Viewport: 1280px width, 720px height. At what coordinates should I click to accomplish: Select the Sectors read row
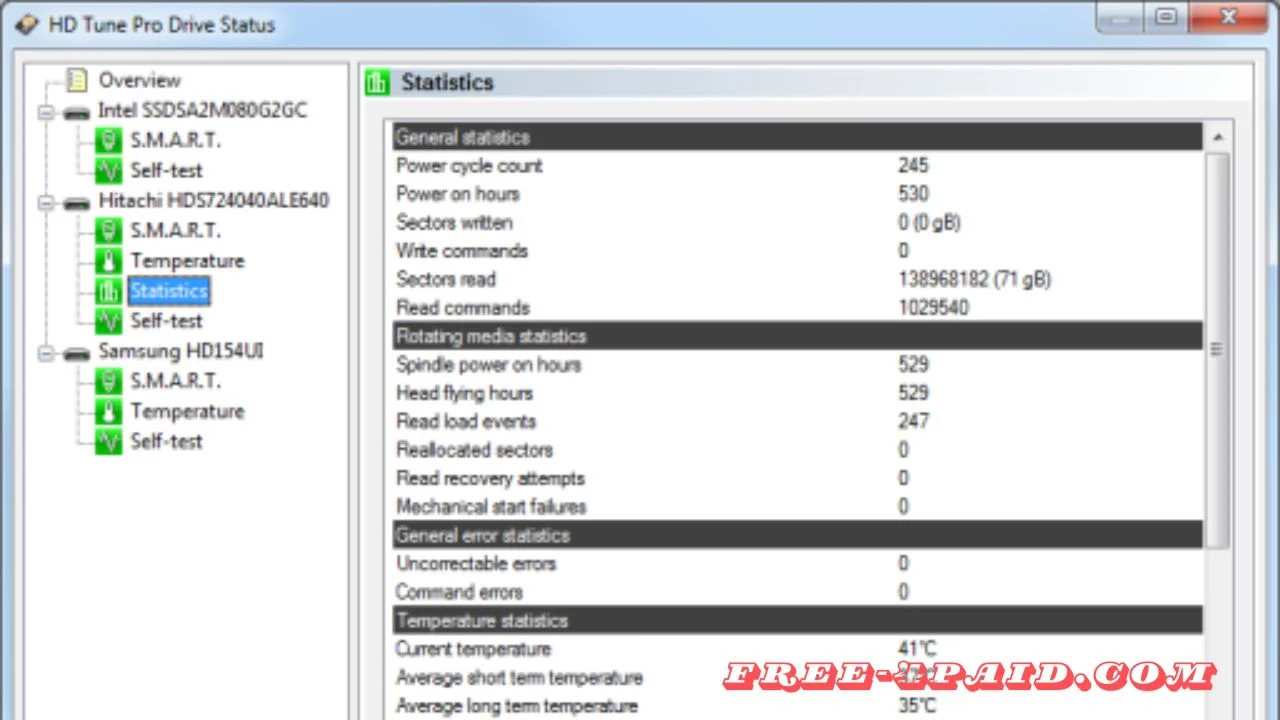tap(798, 280)
